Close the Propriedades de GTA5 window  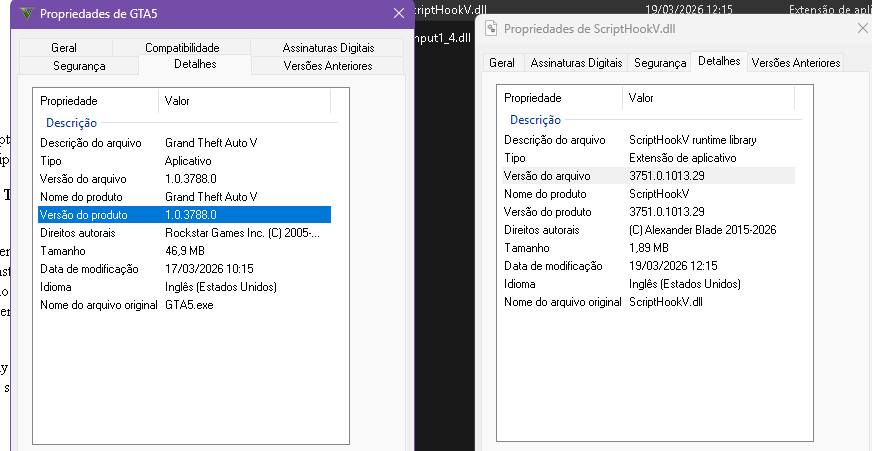pyautogui.click(x=399, y=13)
